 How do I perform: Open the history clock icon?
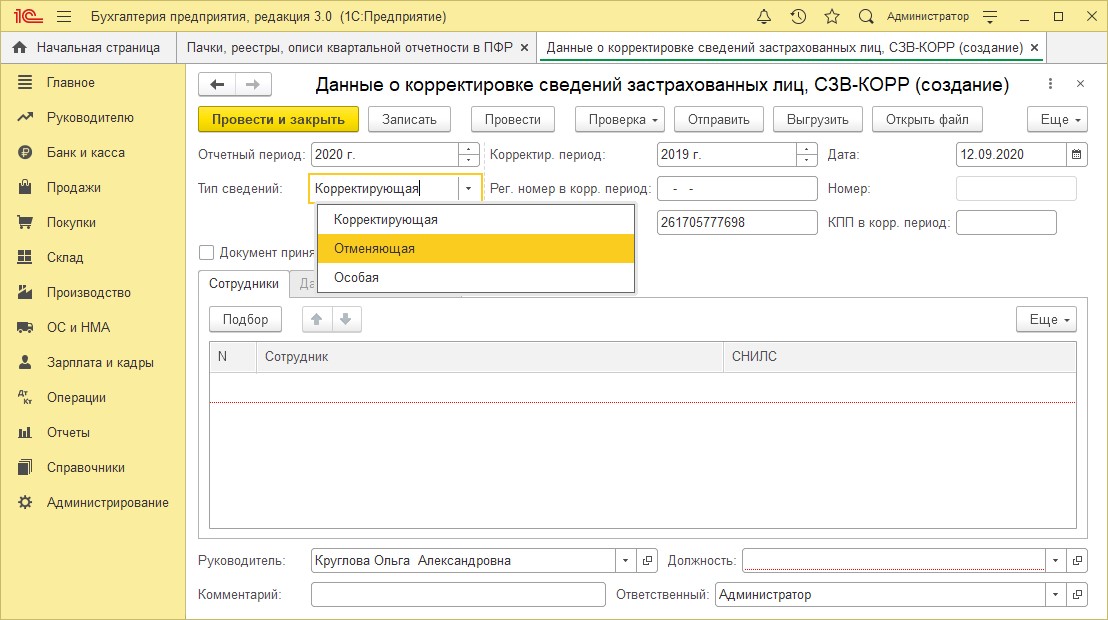[x=798, y=16]
